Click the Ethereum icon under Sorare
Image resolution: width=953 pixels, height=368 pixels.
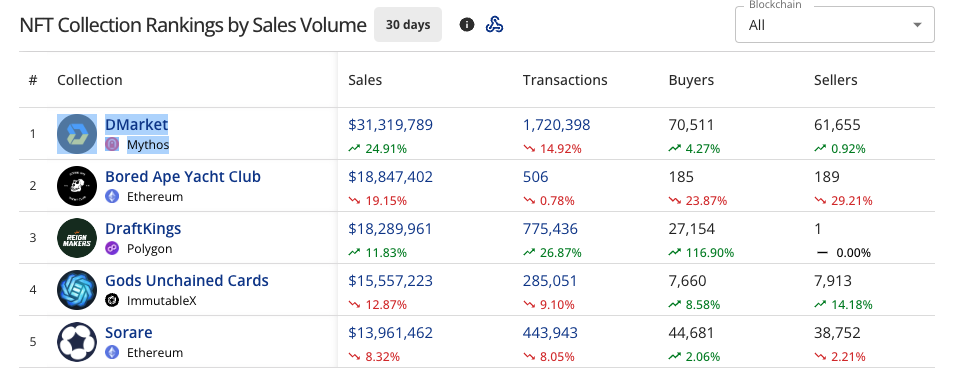112,352
